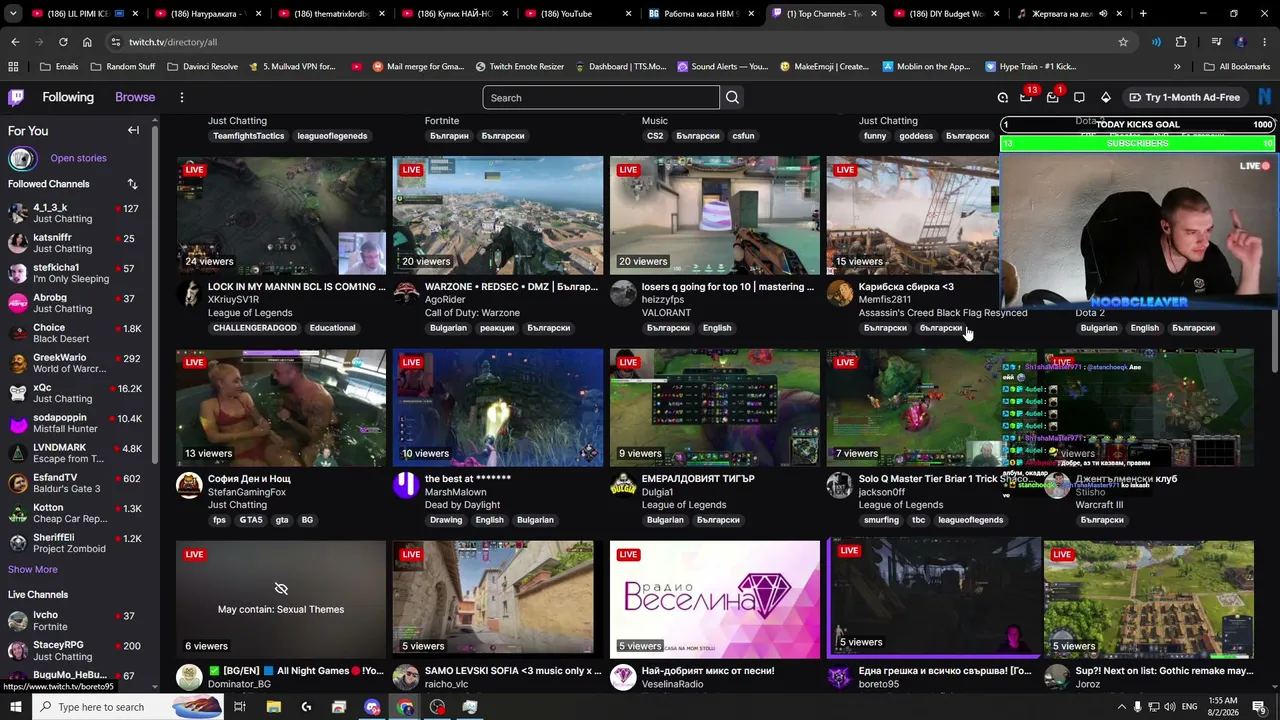Open the Twitch more options menu
Viewport: 1280px width, 720px height.
point(182,97)
